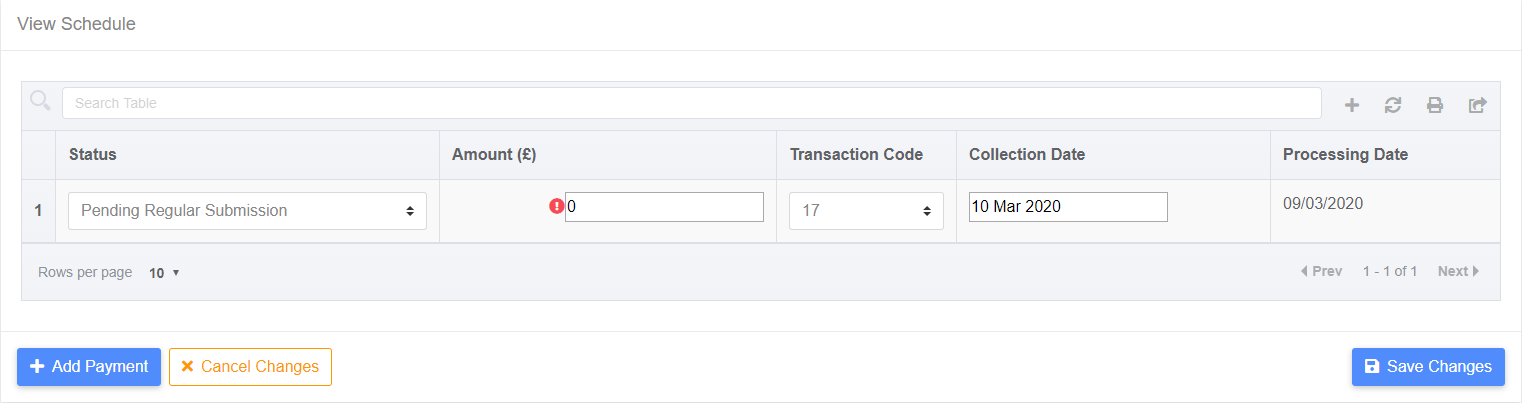This screenshot has width=1522, height=403.
Task: Go to the Next page
Action: [x=1459, y=271]
